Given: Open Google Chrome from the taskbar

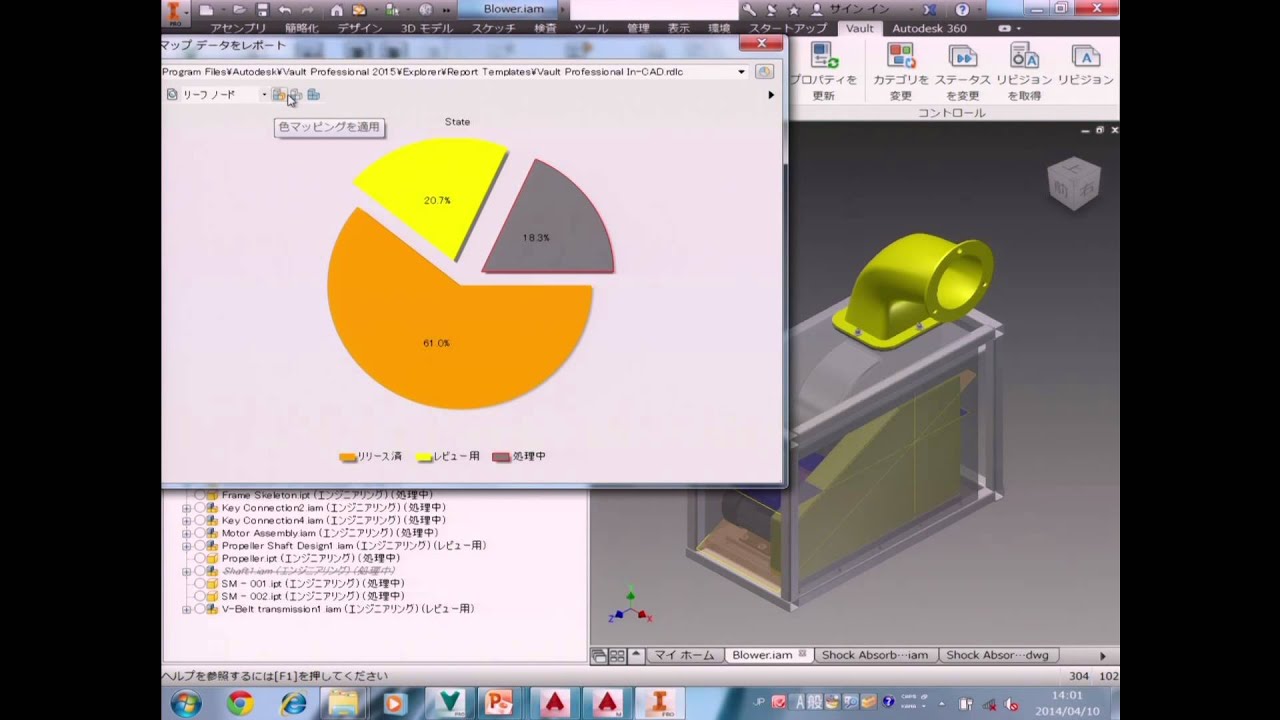Looking at the screenshot, I should pos(239,703).
